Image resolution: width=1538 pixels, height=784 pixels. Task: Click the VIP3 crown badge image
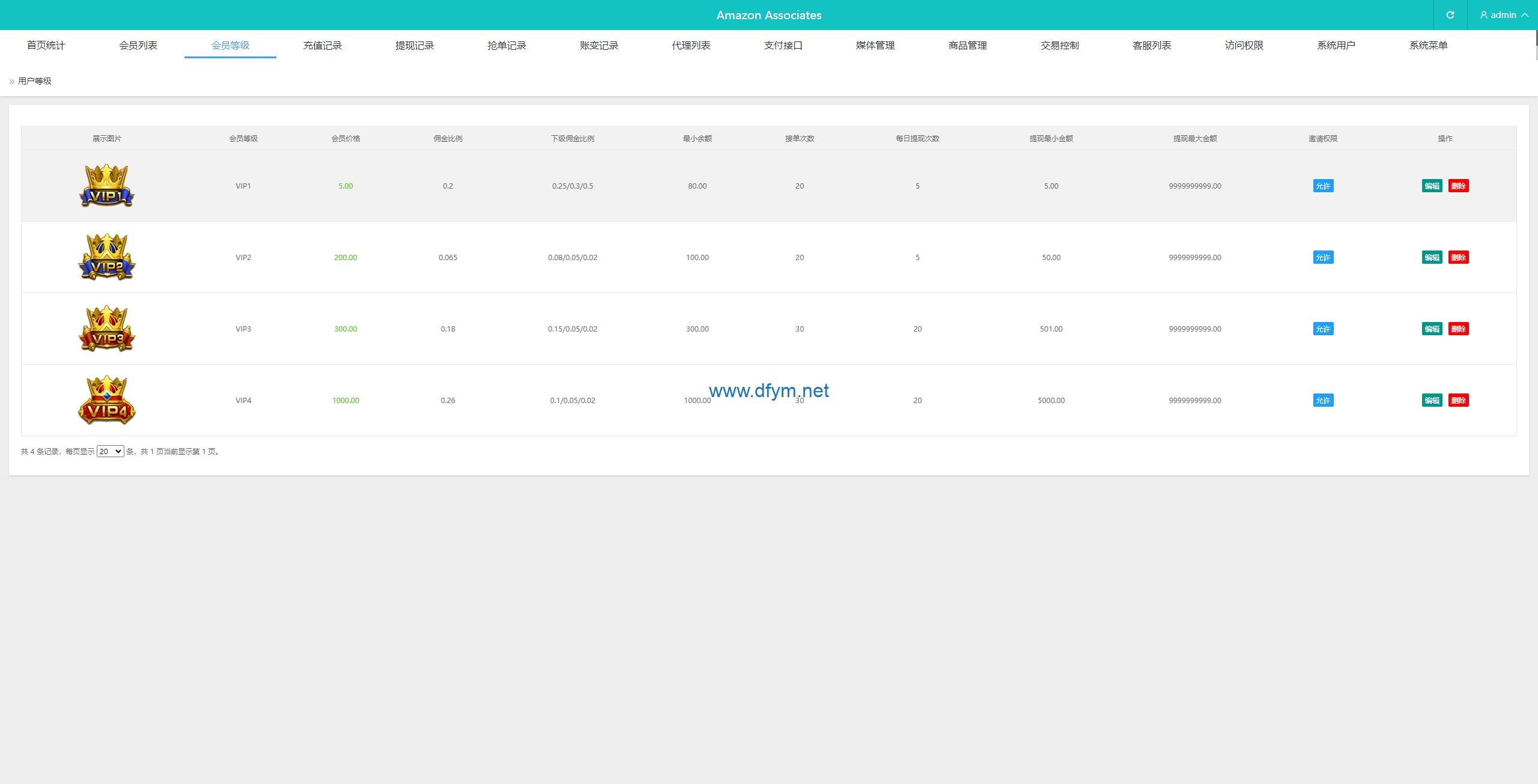point(107,329)
